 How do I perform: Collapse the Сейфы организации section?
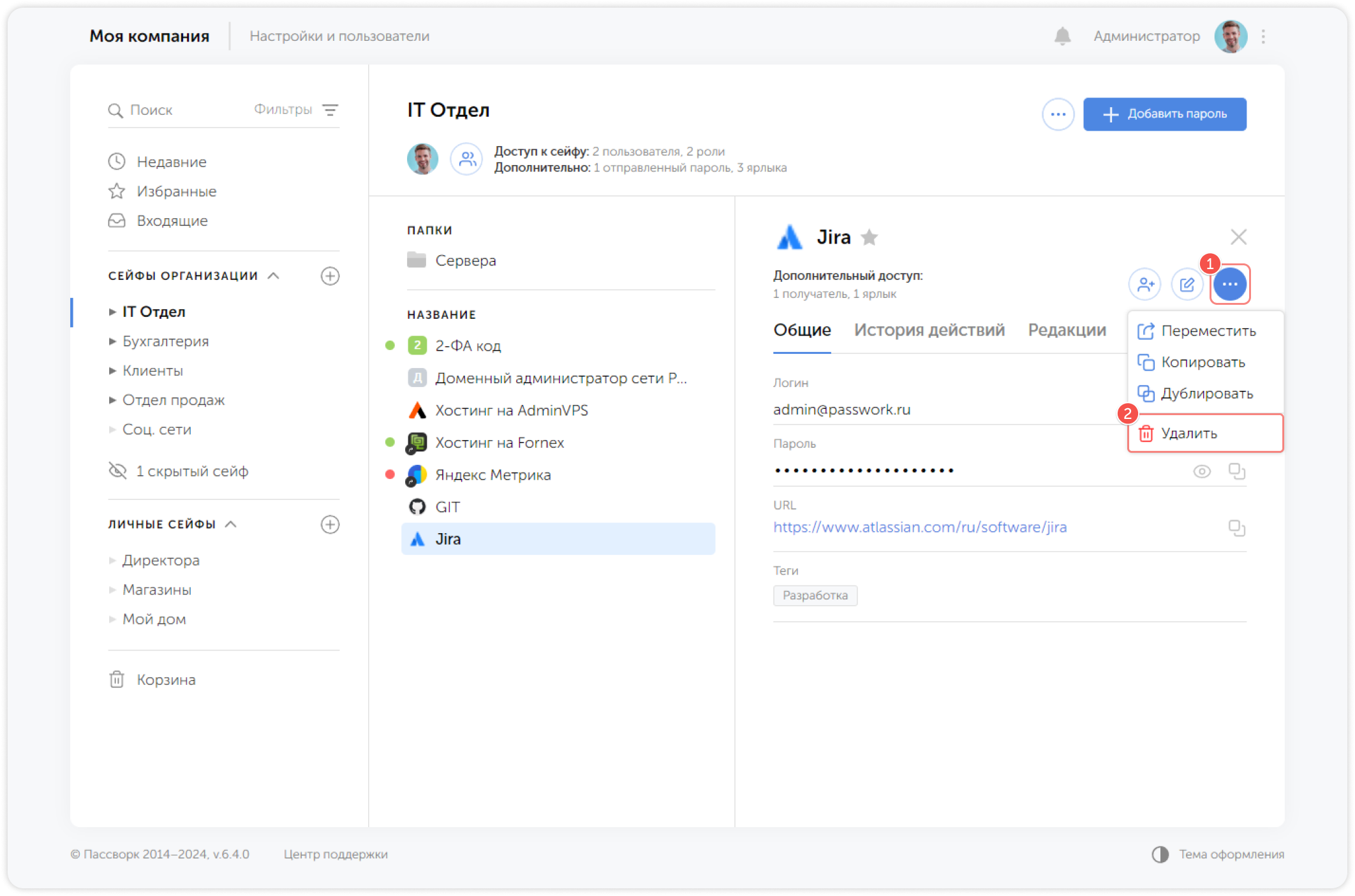pyautogui.click(x=274, y=275)
